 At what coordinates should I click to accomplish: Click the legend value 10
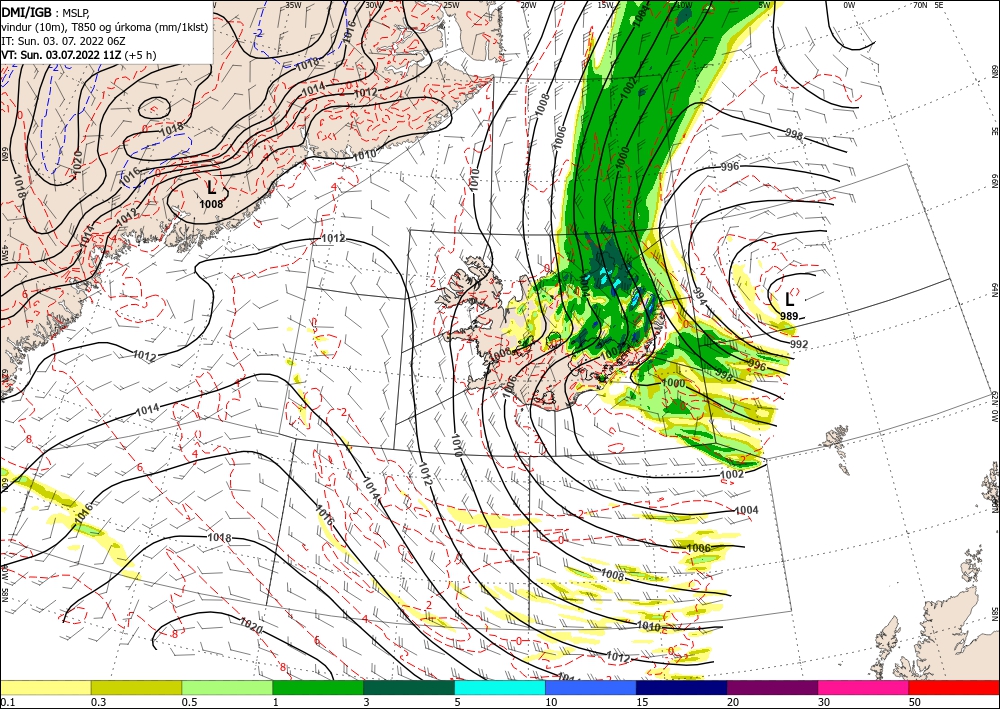pos(551,702)
